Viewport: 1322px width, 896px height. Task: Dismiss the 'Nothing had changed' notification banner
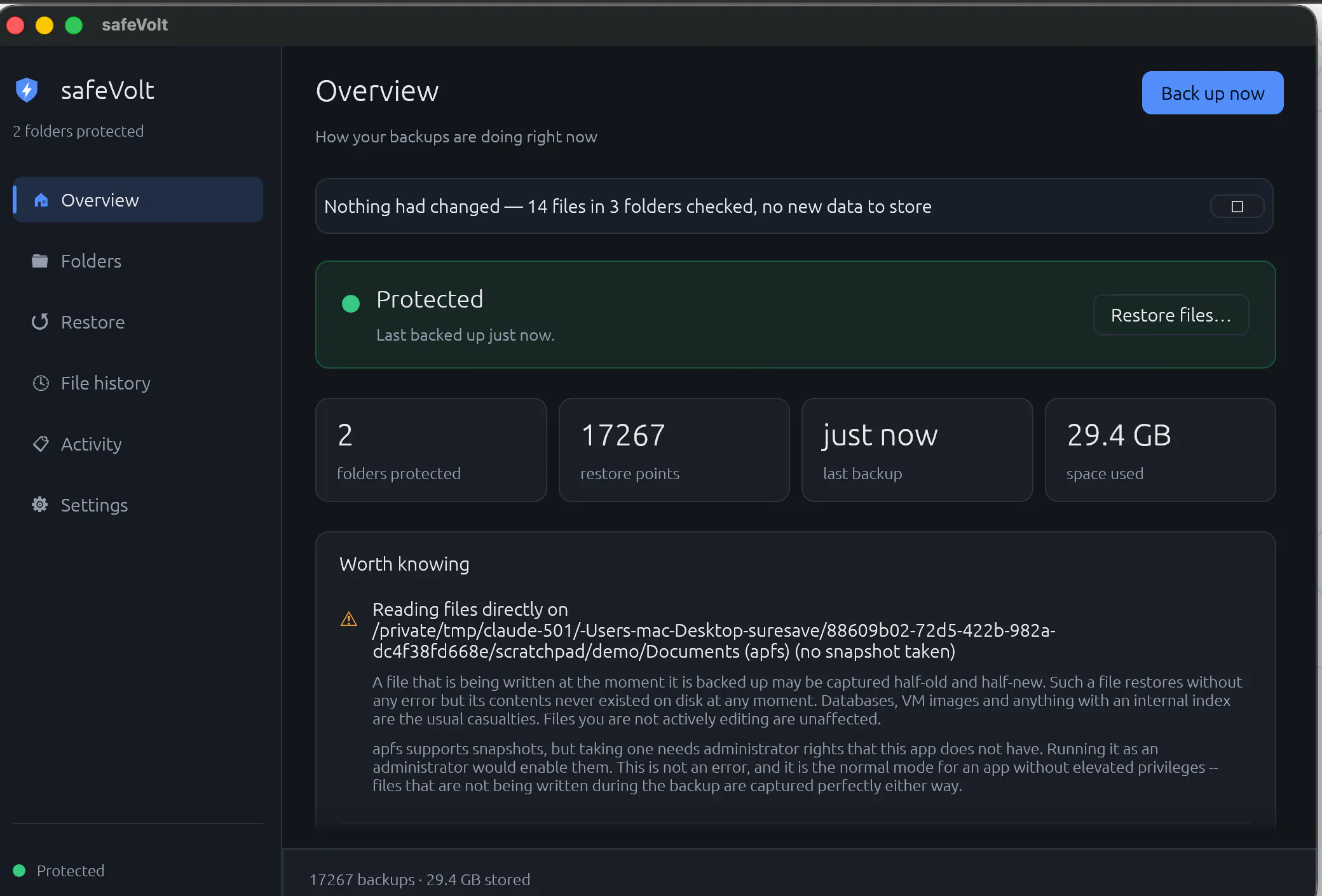tap(1237, 207)
